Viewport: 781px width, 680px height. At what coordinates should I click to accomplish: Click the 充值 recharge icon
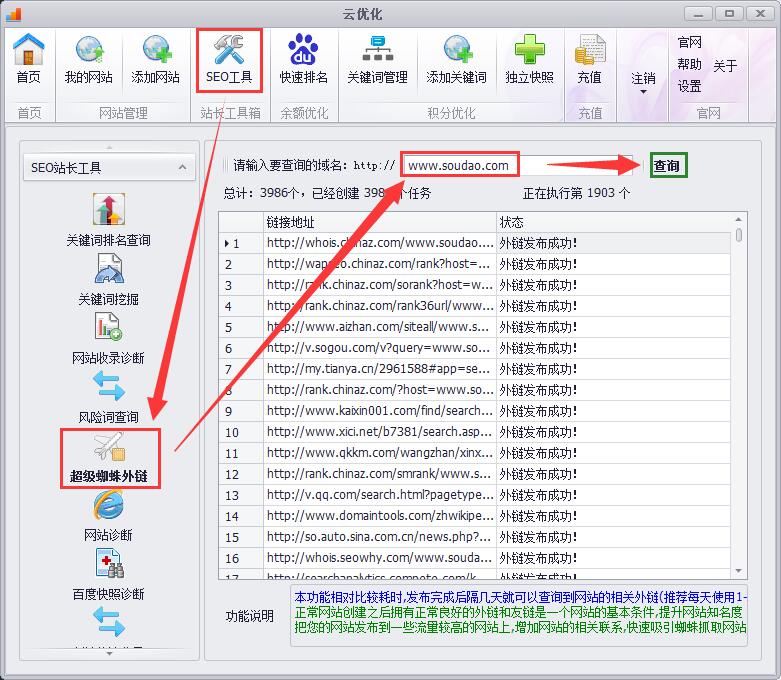coord(589,58)
